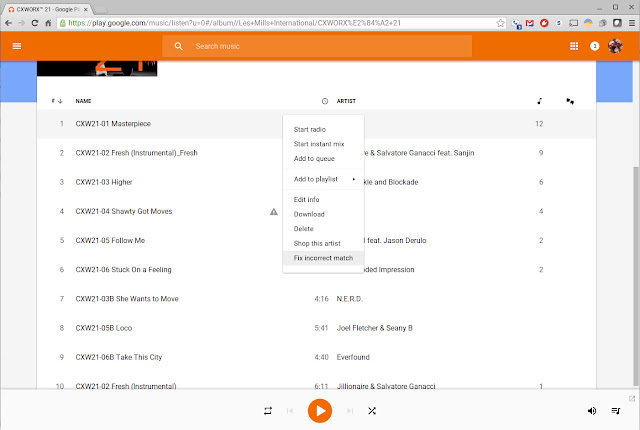The width and height of the screenshot is (640, 430).
Task: Close the CXWORX 21 browser tab
Action: click(x=86, y=9)
